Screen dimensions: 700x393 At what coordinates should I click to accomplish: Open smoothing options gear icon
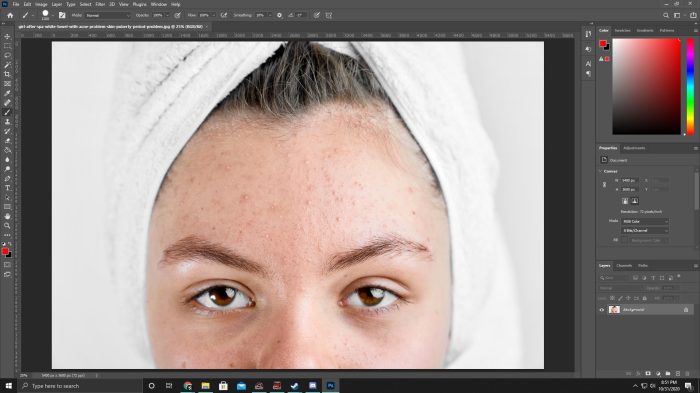tap(279, 15)
